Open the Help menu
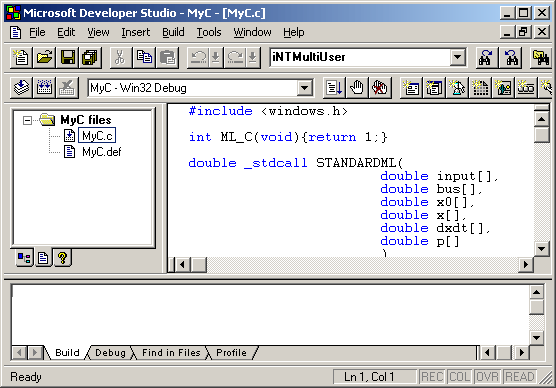 coord(293,32)
